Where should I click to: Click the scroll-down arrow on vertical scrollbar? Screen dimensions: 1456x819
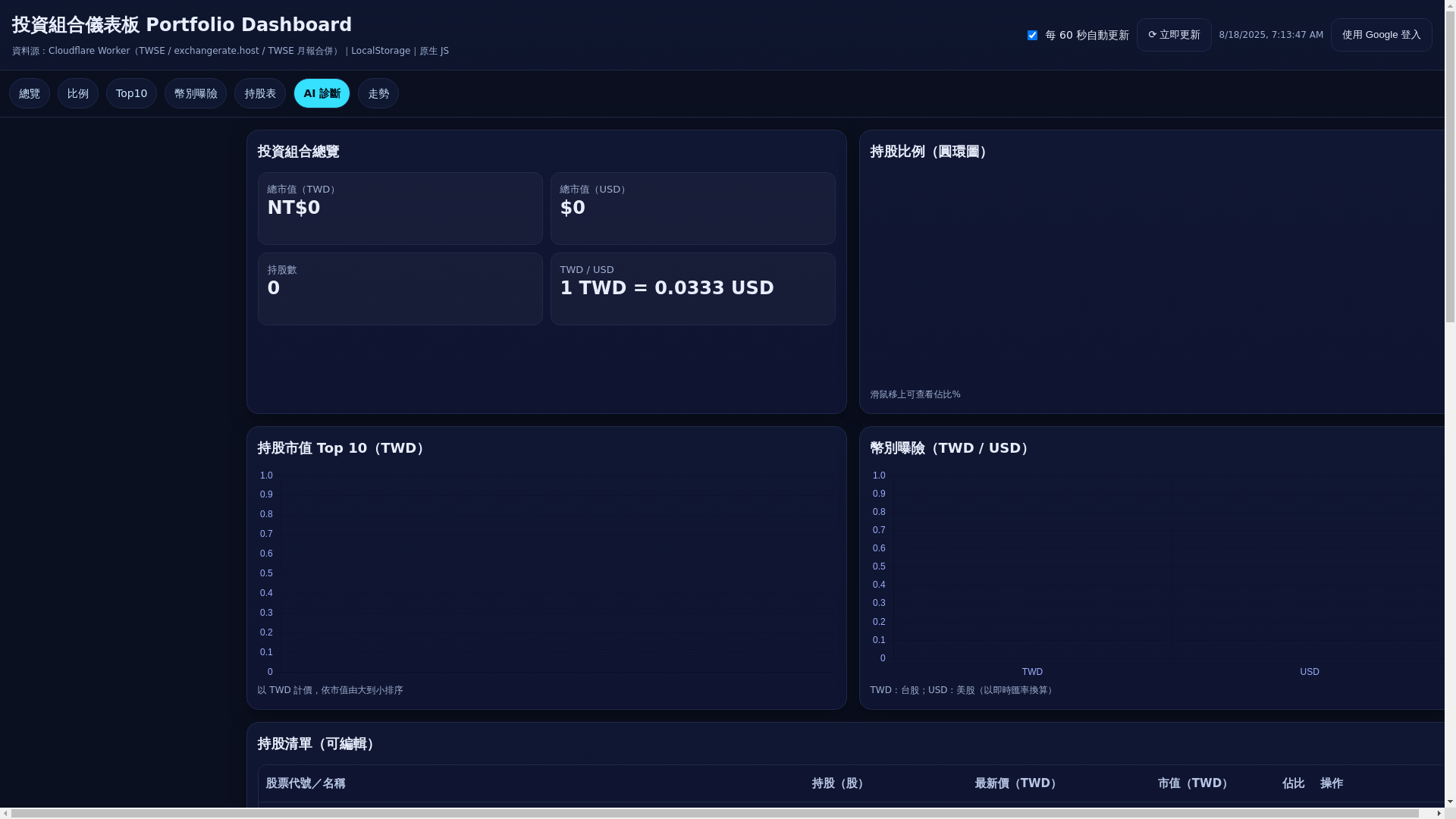click(x=1450, y=802)
